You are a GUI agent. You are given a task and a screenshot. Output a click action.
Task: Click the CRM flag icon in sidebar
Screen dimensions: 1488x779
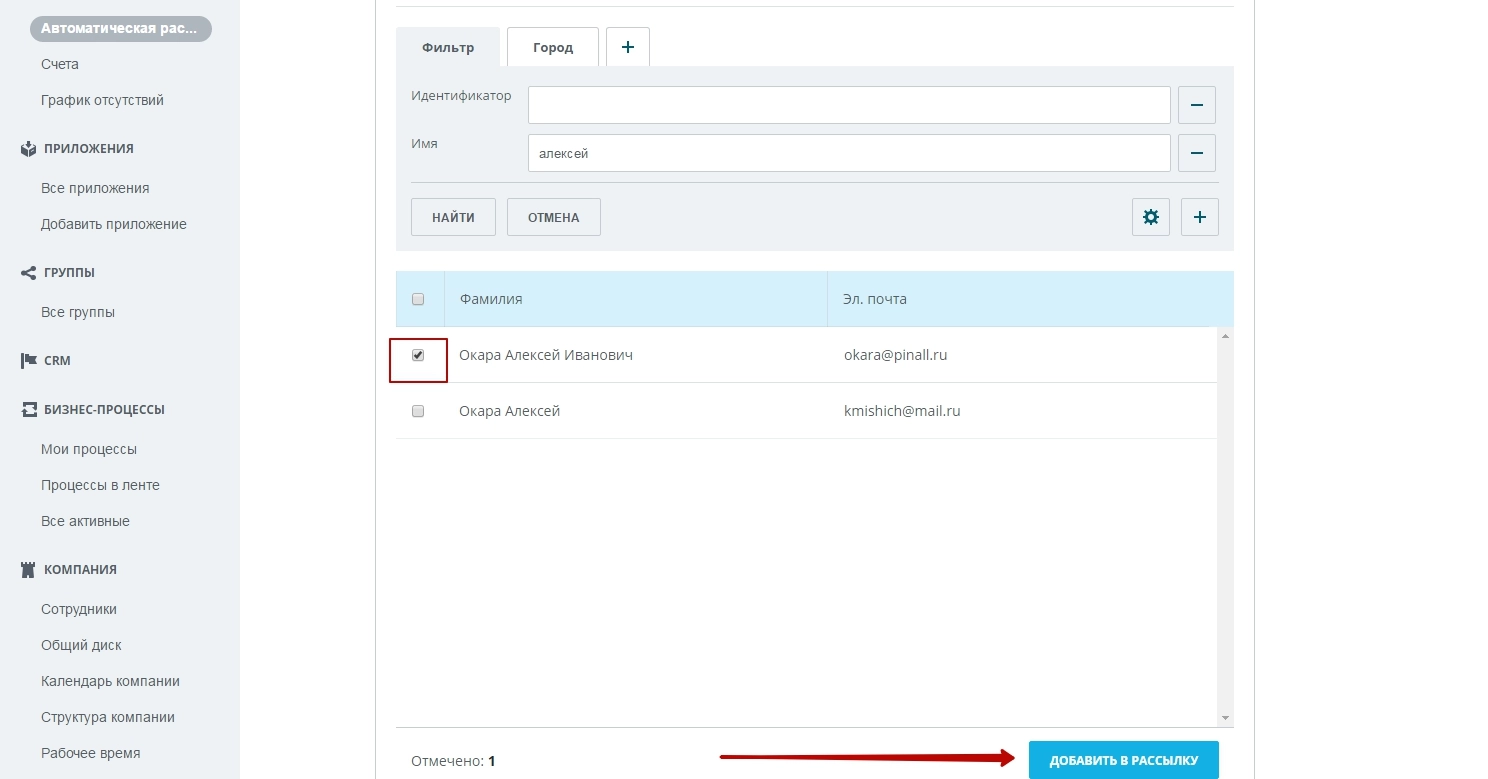(28, 361)
